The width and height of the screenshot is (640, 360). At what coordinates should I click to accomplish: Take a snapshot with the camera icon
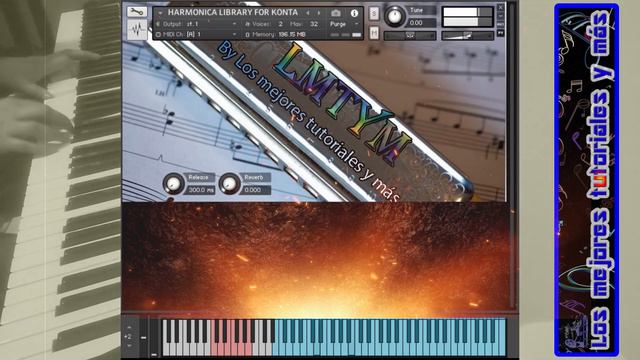336,13
